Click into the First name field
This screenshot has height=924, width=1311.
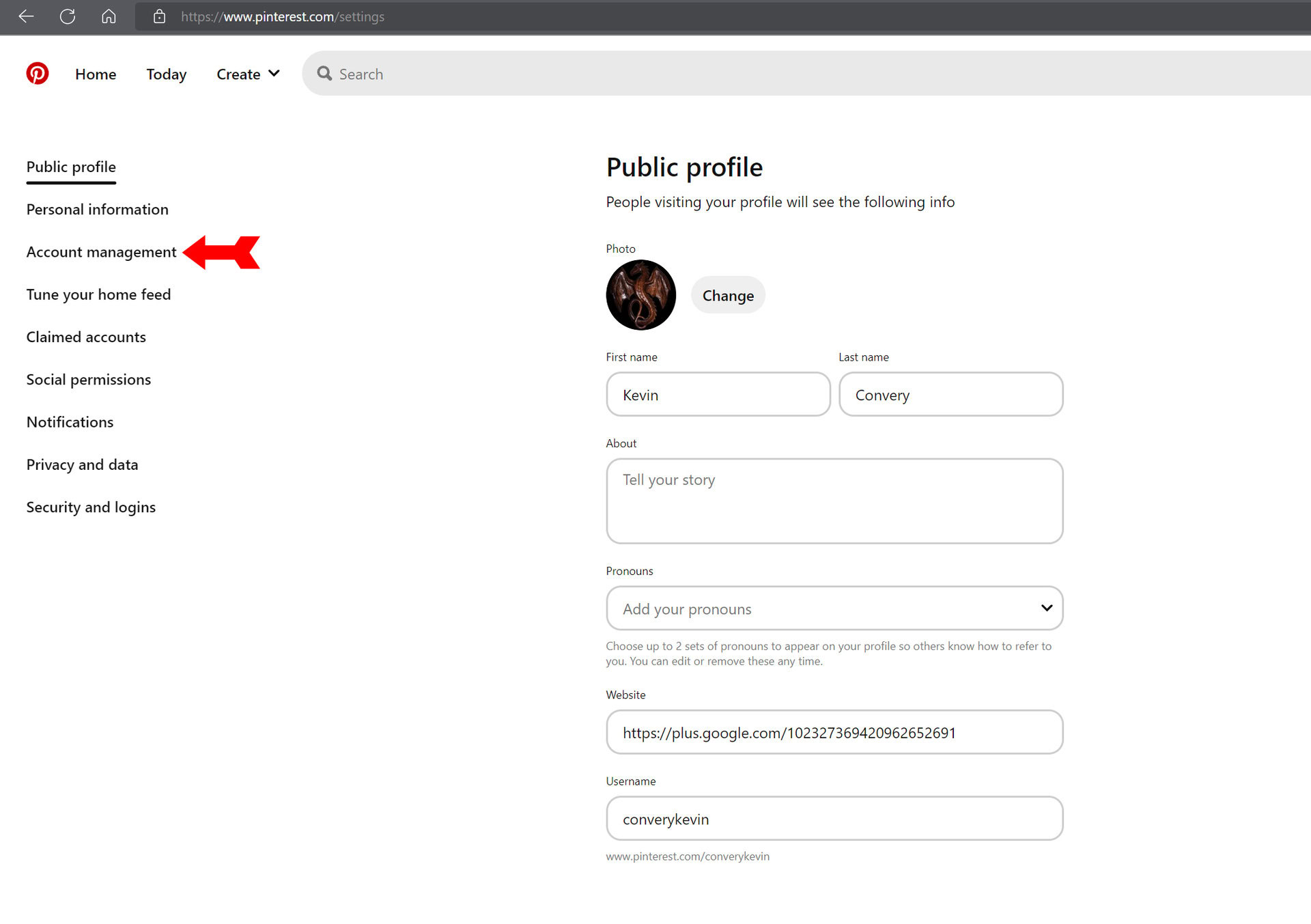(718, 395)
